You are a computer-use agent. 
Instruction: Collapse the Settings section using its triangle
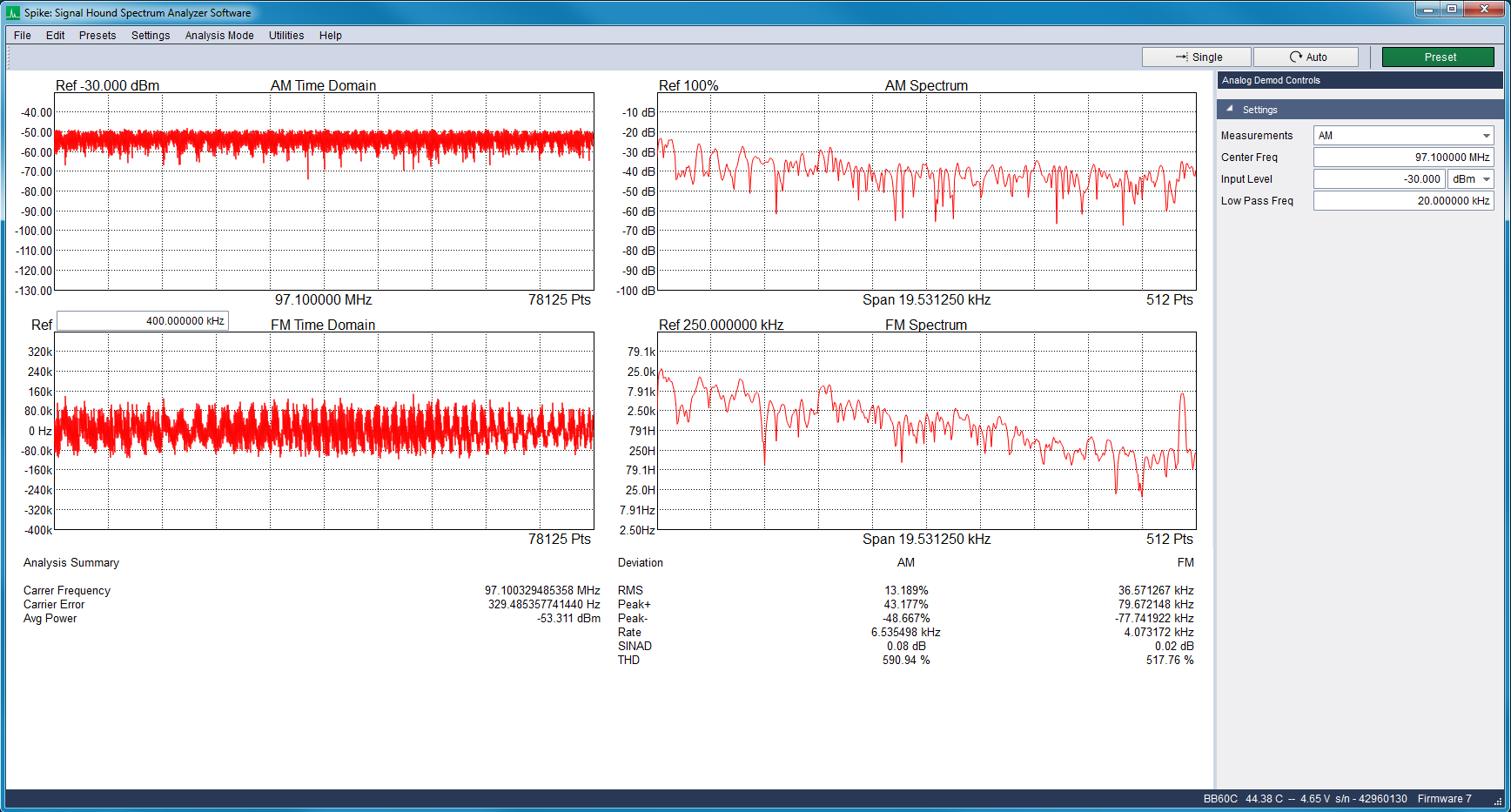click(x=1230, y=109)
